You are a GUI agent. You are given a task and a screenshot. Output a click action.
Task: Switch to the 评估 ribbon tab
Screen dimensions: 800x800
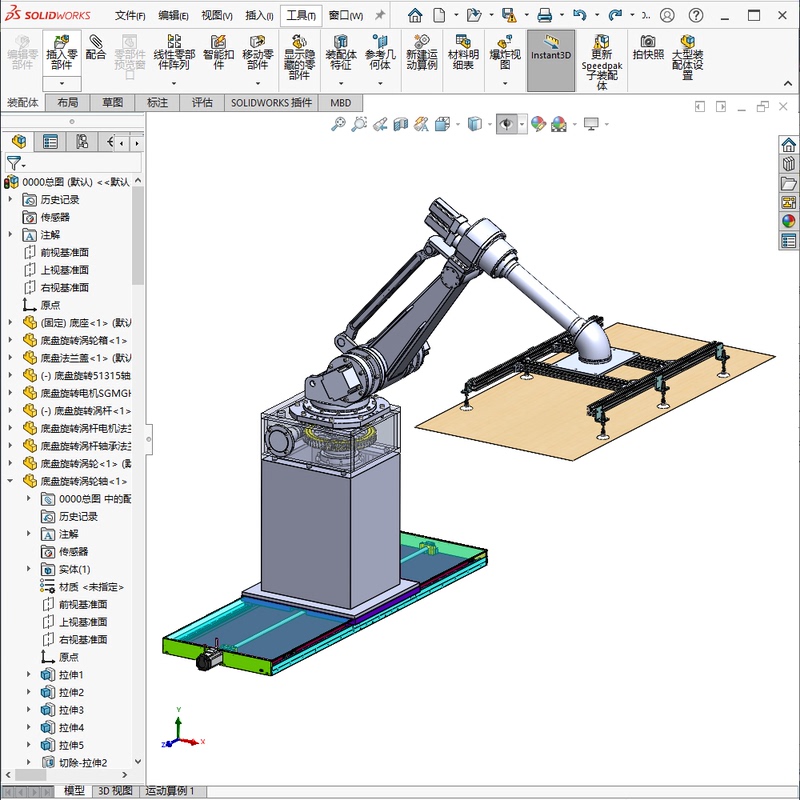click(x=200, y=102)
